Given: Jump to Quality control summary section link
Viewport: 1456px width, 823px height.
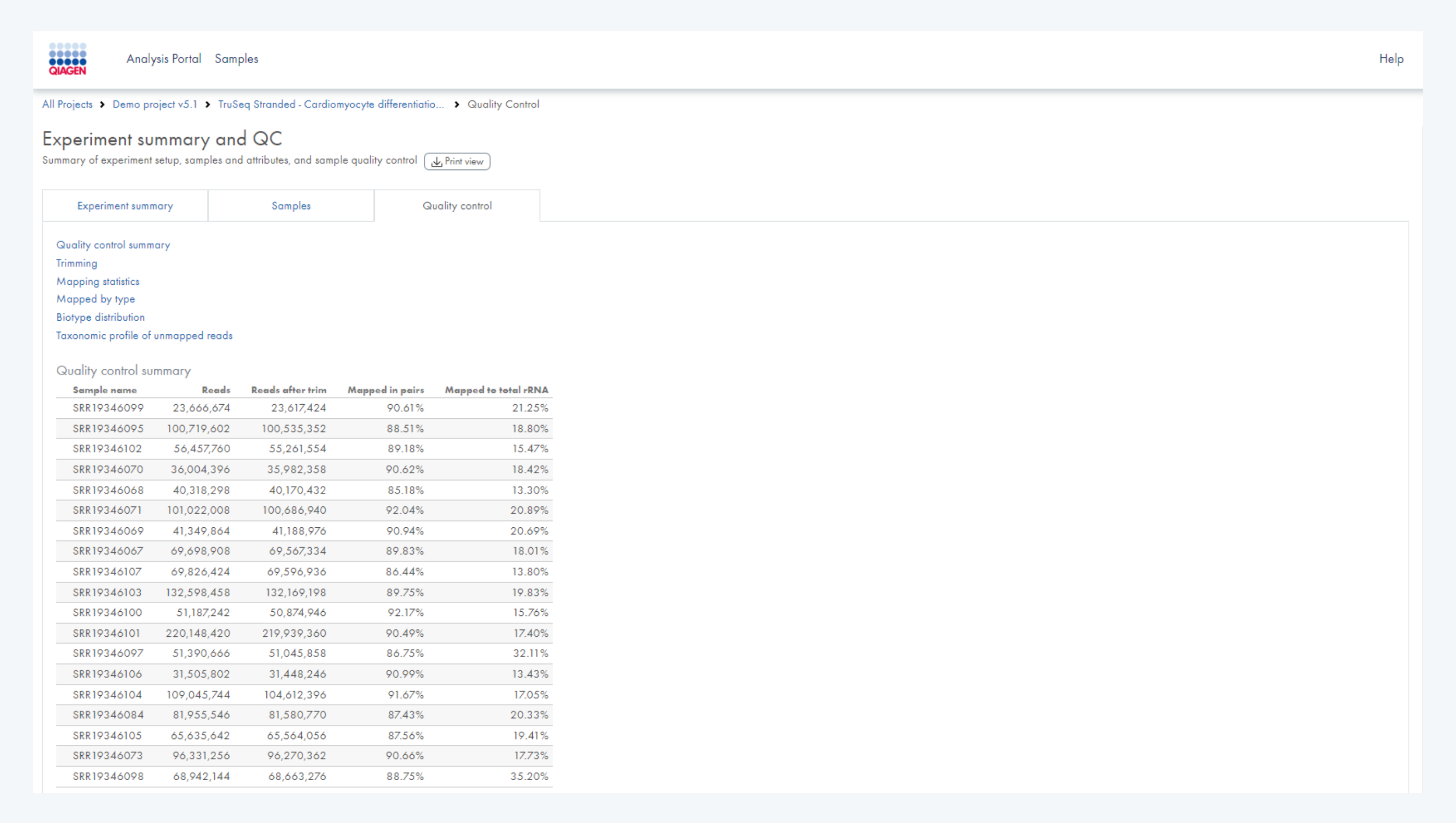Looking at the screenshot, I should (113, 245).
